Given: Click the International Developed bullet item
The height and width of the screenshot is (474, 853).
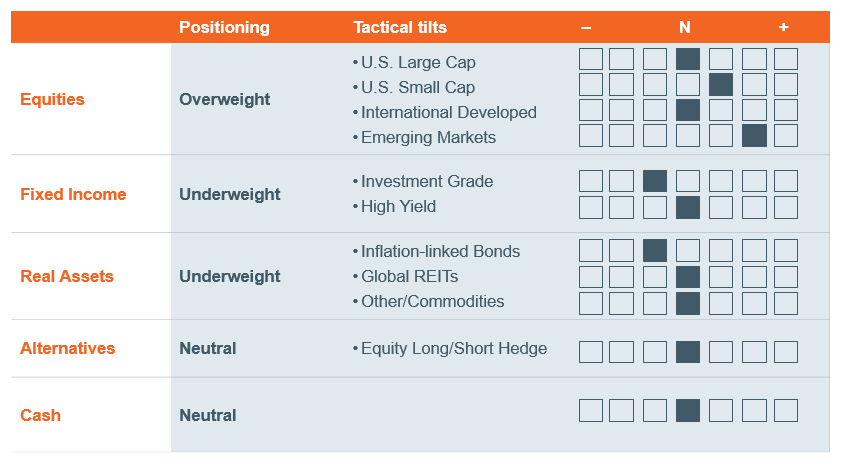Looking at the screenshot, I should click(x=444, y=112).
